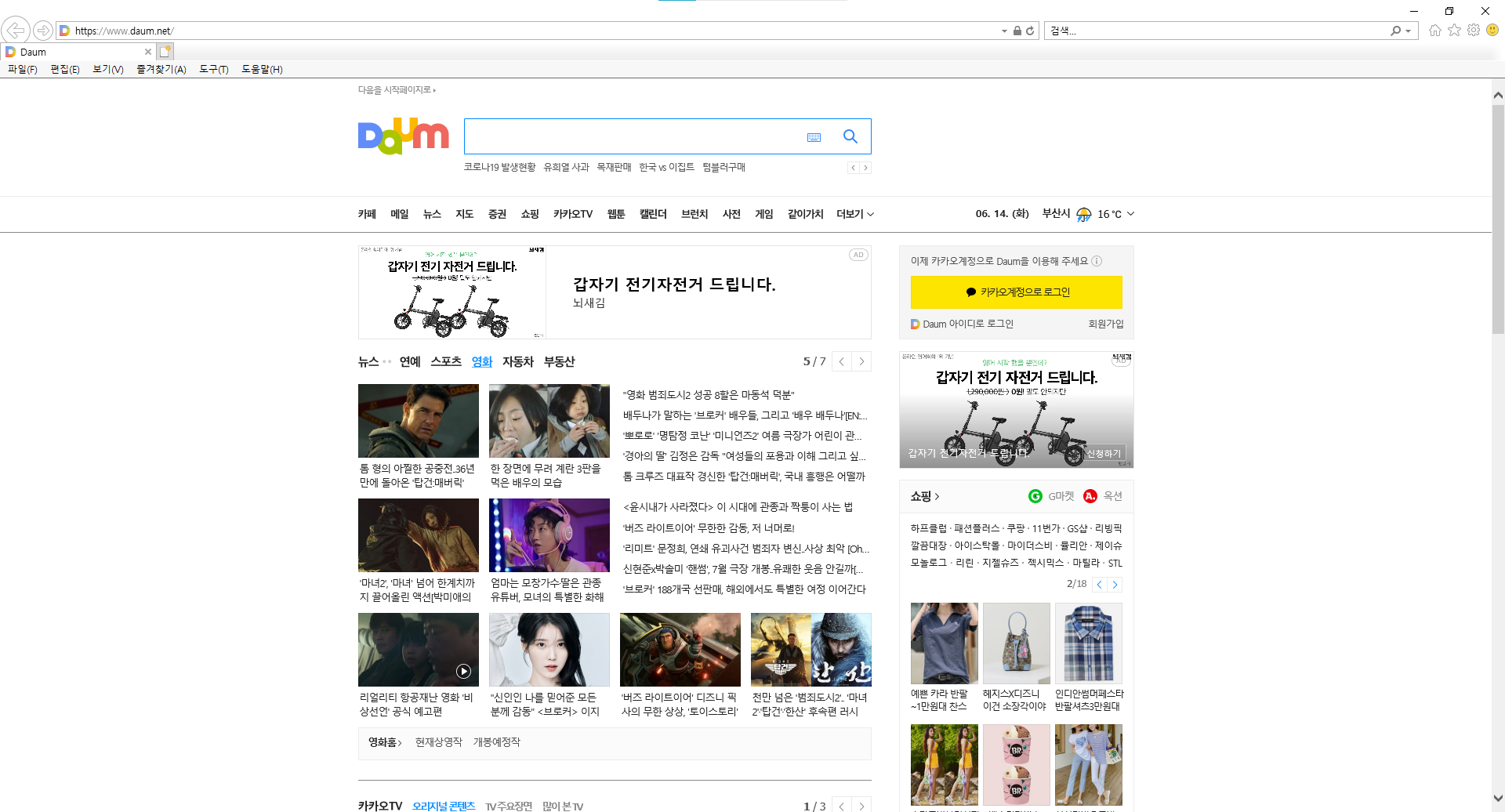
Task: Click the 회원가입 link
Action: coord(1105,324)
